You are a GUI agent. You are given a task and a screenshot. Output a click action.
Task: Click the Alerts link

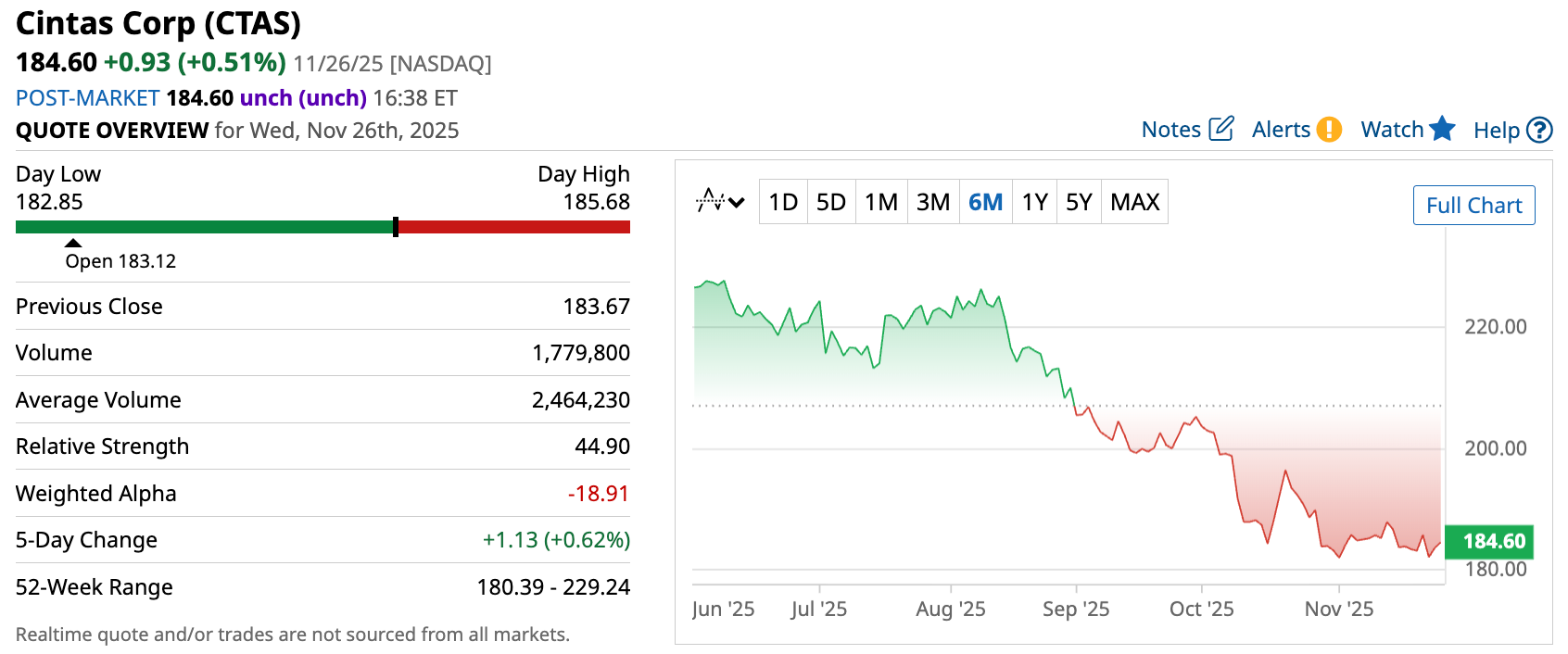1281,130
